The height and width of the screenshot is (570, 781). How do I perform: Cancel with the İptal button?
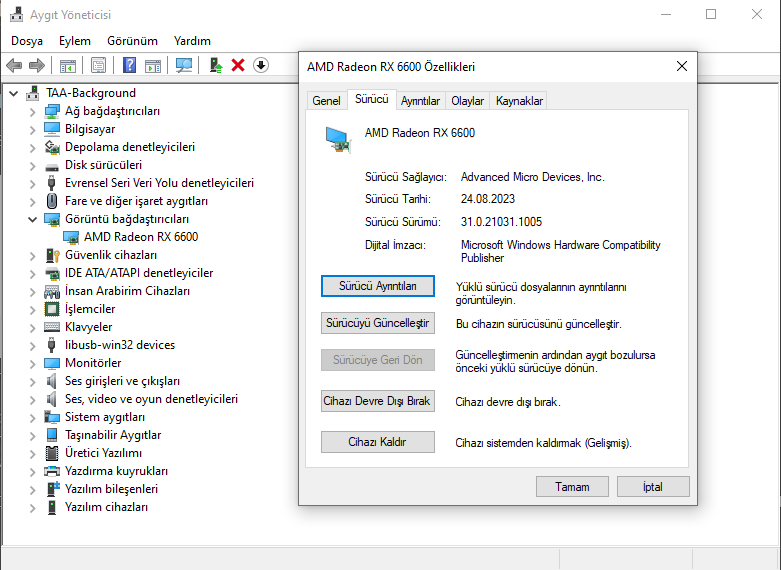(653, 487)
